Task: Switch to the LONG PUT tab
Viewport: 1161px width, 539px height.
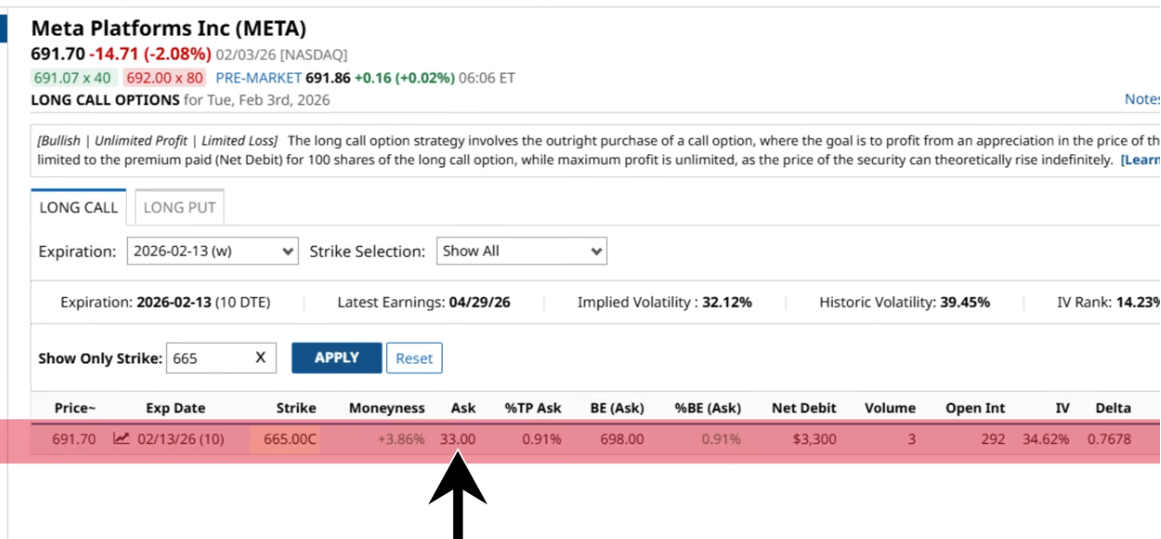Action: pyautogui.click(x=179, y=208)
